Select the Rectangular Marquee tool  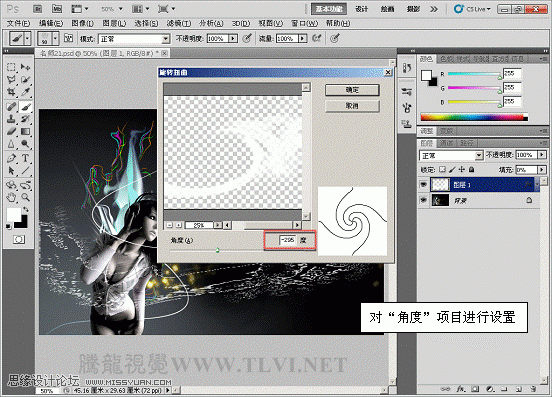pos(11,67)
